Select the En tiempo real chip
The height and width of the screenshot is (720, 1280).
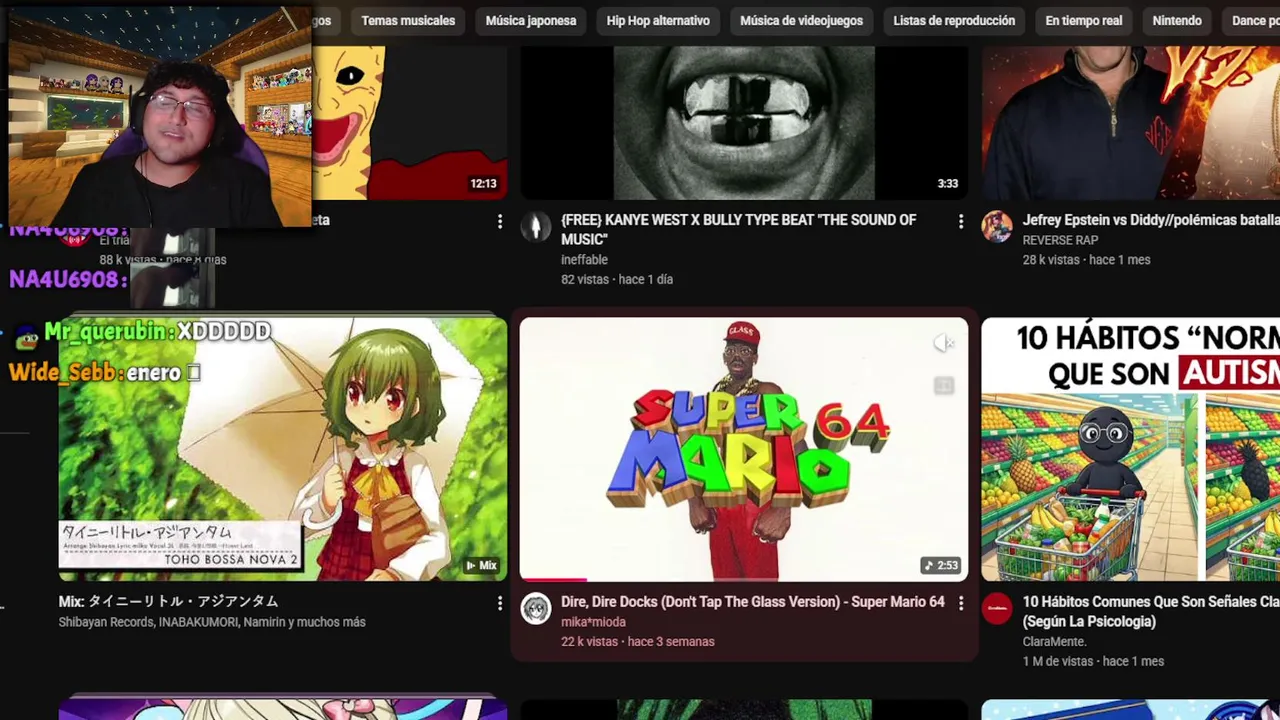1084,20
